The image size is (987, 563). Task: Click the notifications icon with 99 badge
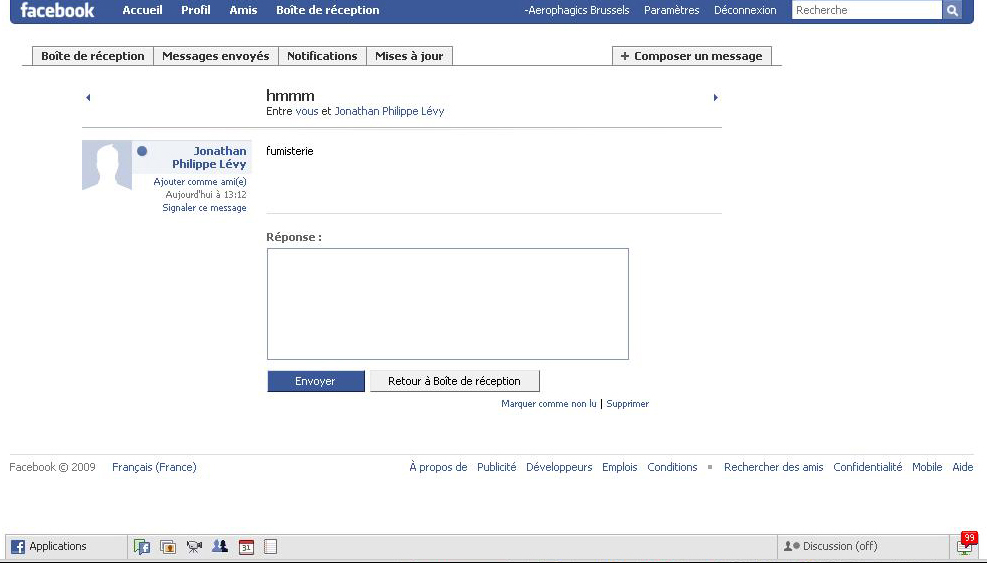click(965, 545)
